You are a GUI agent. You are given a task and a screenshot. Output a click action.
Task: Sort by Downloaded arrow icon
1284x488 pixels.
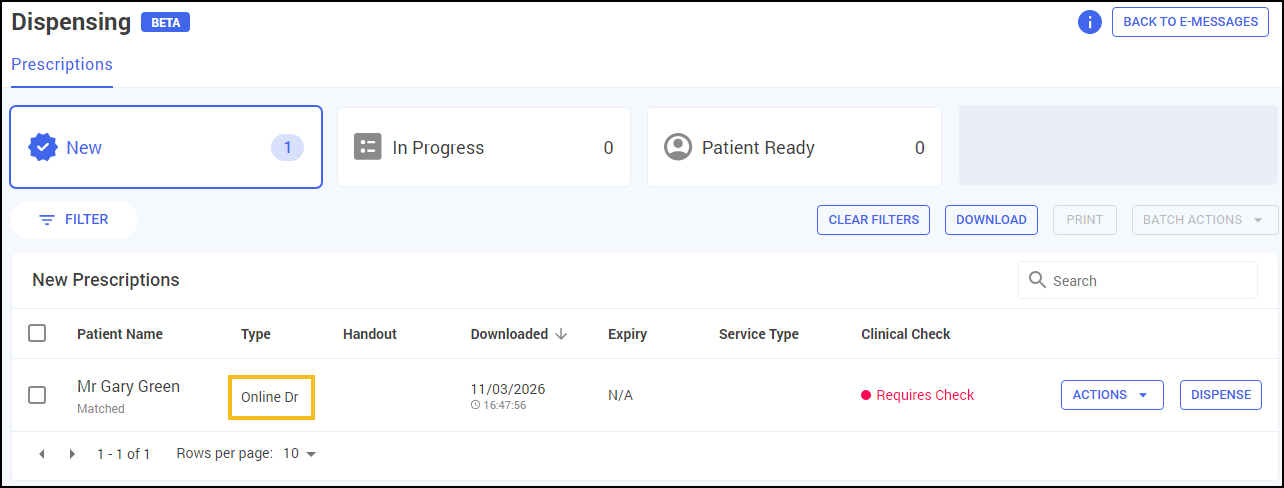point(561,334)
